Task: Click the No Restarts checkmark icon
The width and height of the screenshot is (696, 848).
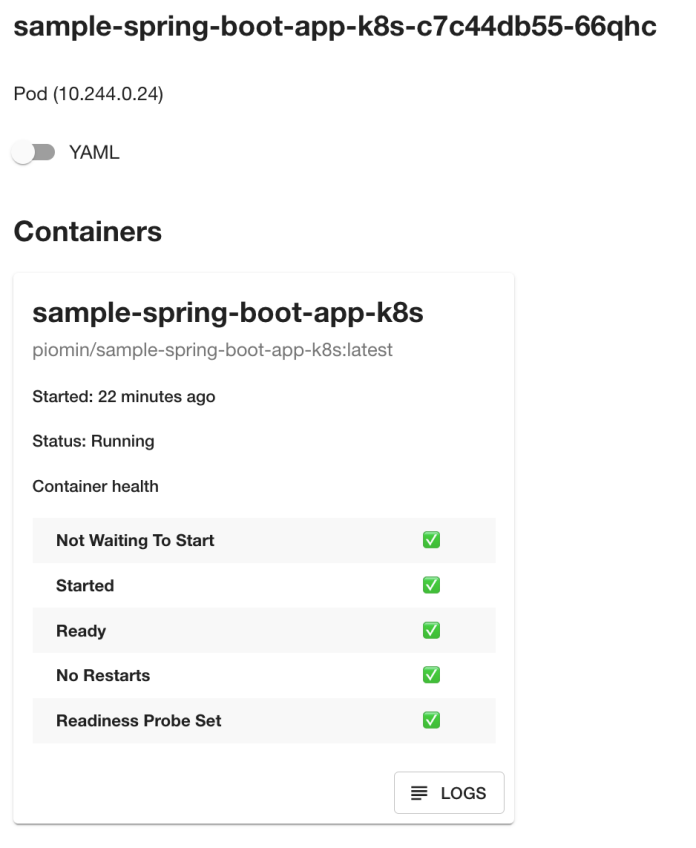Action: coord(431,675)
